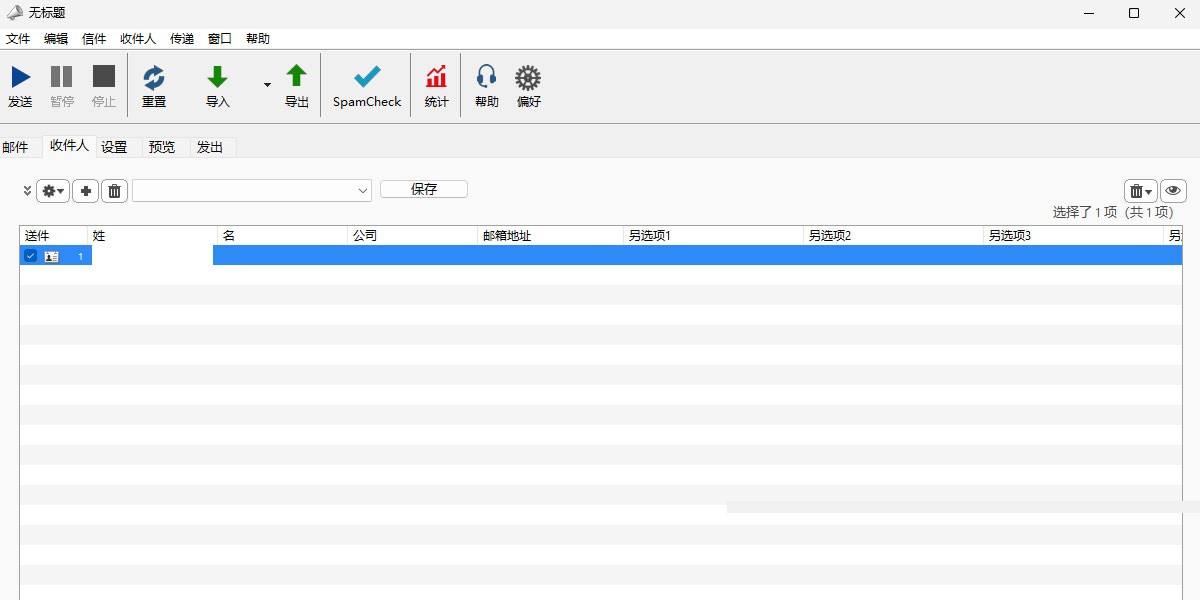Reset the delivery status
Viewport: 1200px width, 600px height.
pos(155,85)
